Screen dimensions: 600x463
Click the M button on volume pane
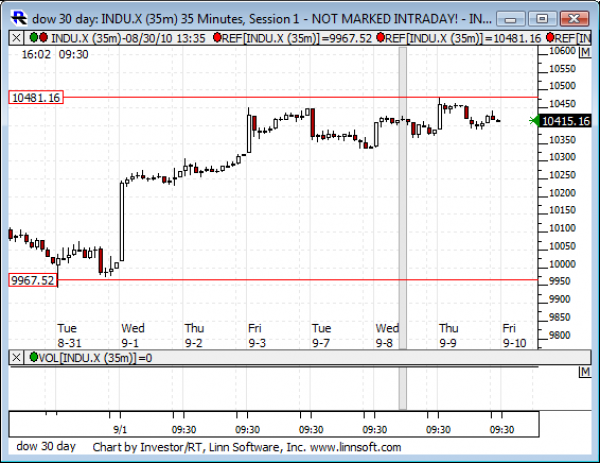tap(585, 372)
